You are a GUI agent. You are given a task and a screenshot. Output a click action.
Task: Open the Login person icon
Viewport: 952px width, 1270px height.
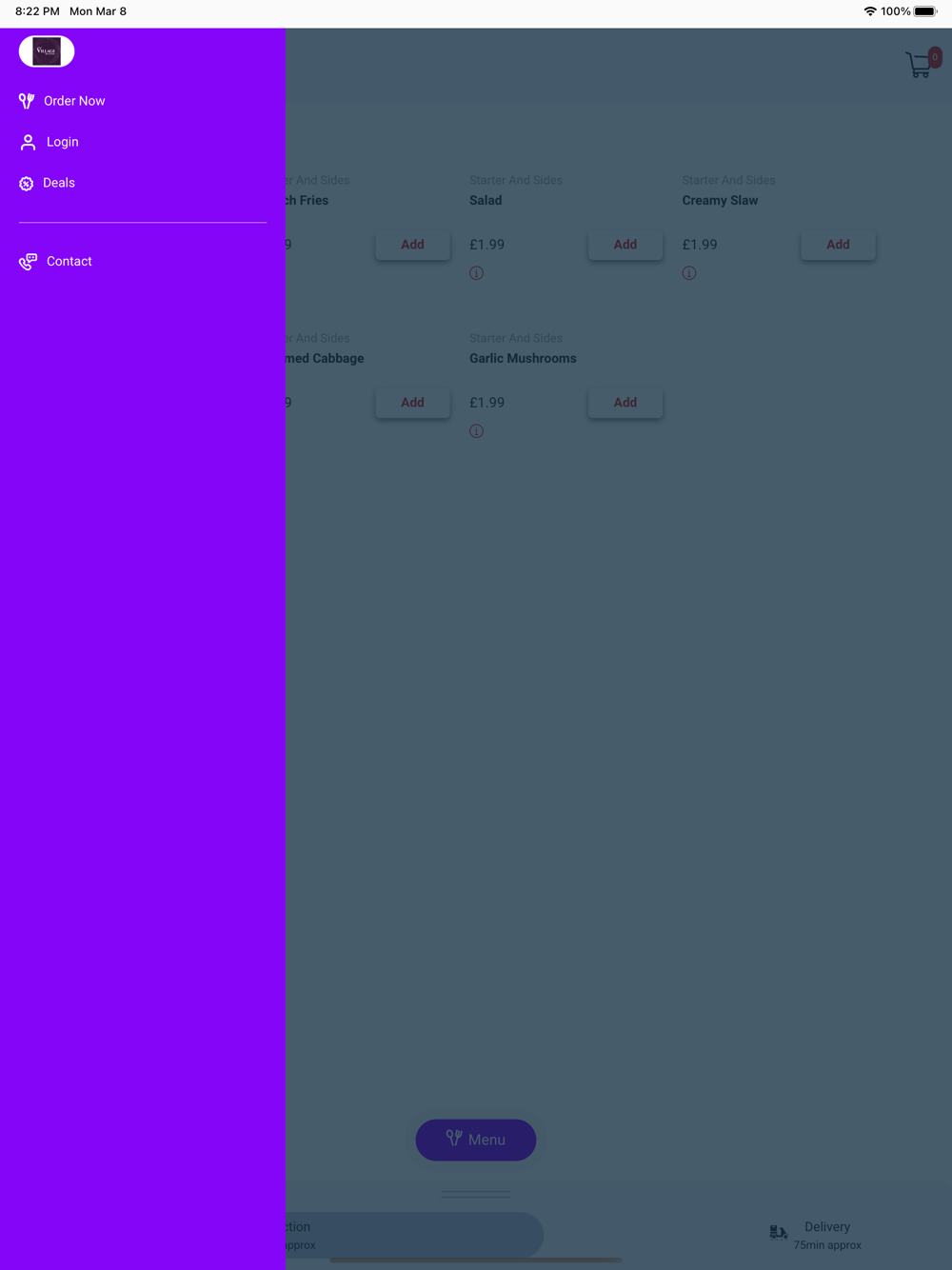point(28,142)
